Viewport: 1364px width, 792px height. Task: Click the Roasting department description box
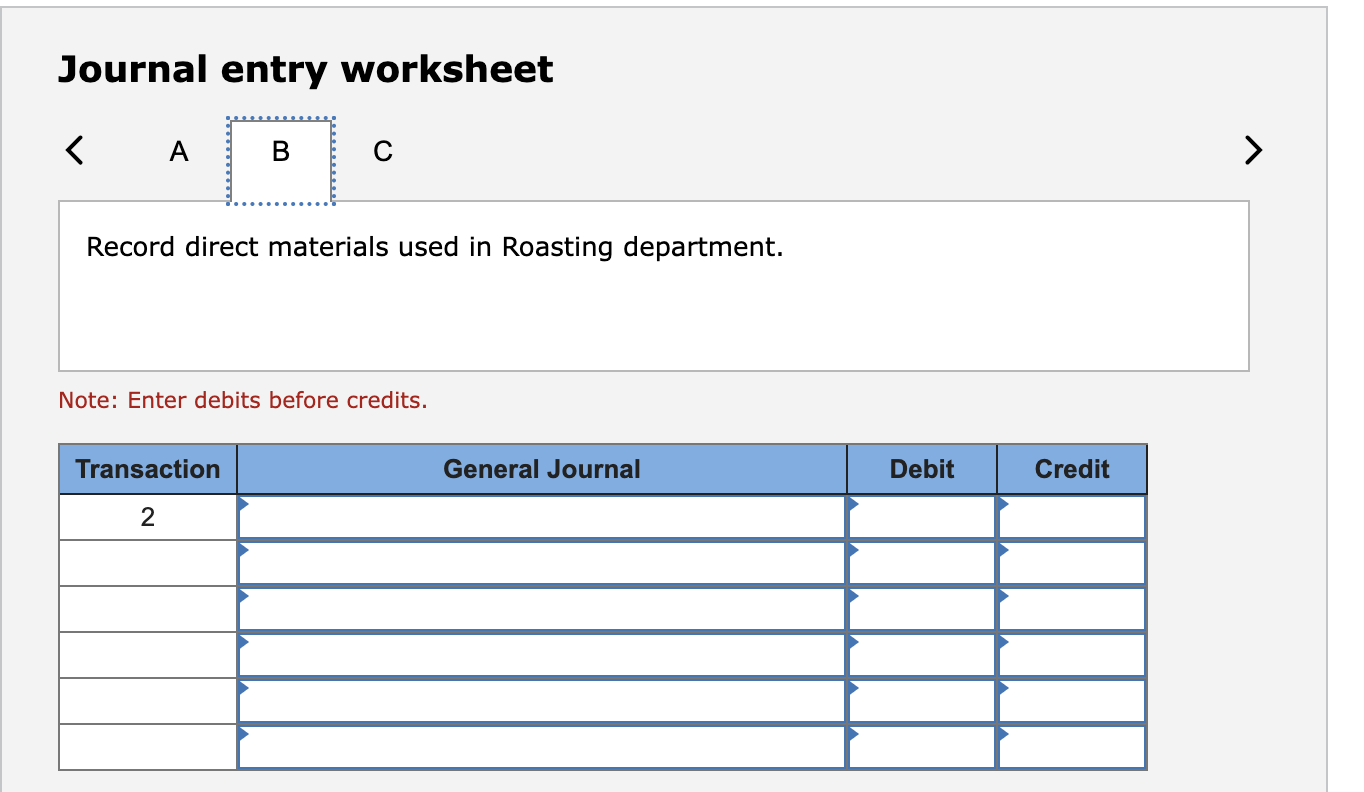click(x=655, y=285)
